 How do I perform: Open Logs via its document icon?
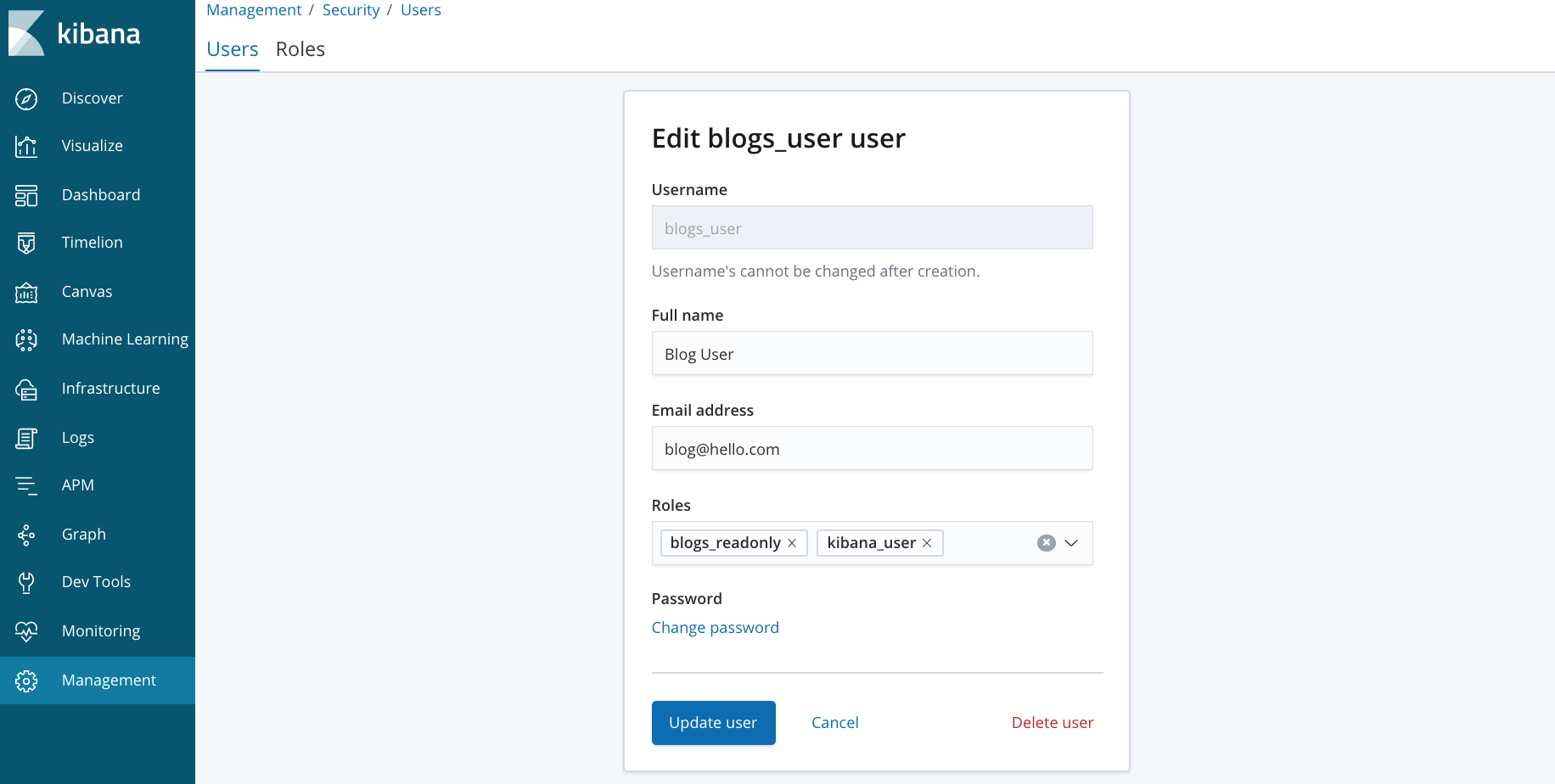[x=26, y=439]
